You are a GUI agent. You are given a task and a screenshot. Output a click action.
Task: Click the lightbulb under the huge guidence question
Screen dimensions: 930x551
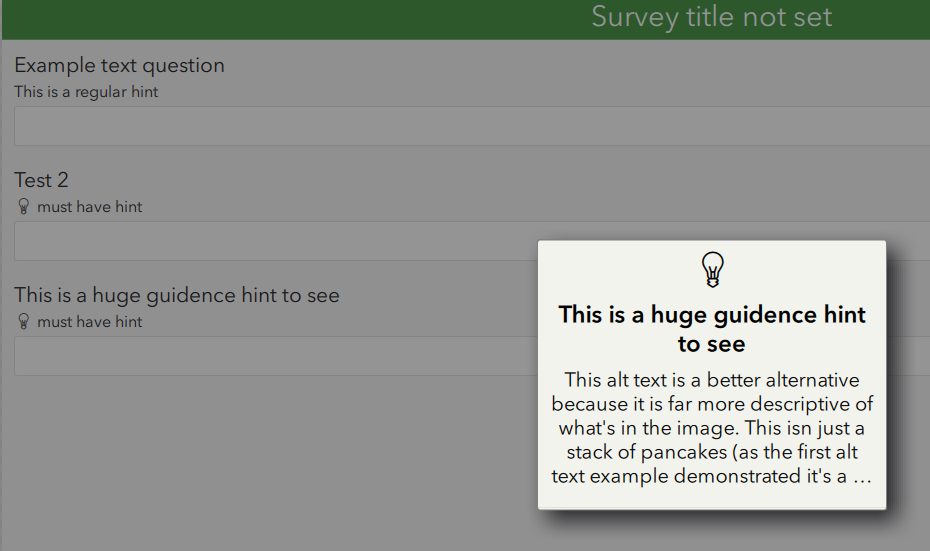(x=24, y=322)
